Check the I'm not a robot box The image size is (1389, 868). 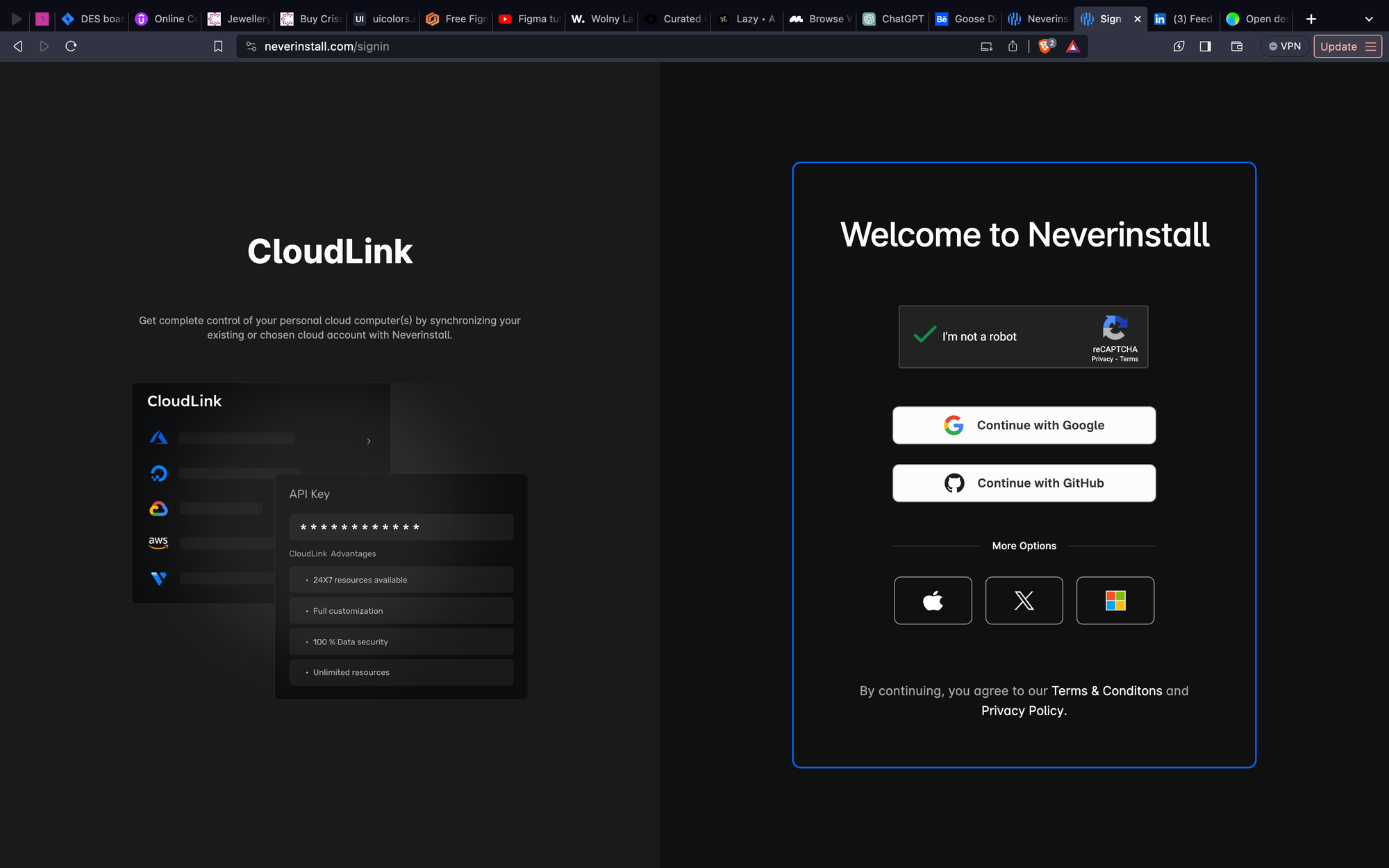pos(925,336)
